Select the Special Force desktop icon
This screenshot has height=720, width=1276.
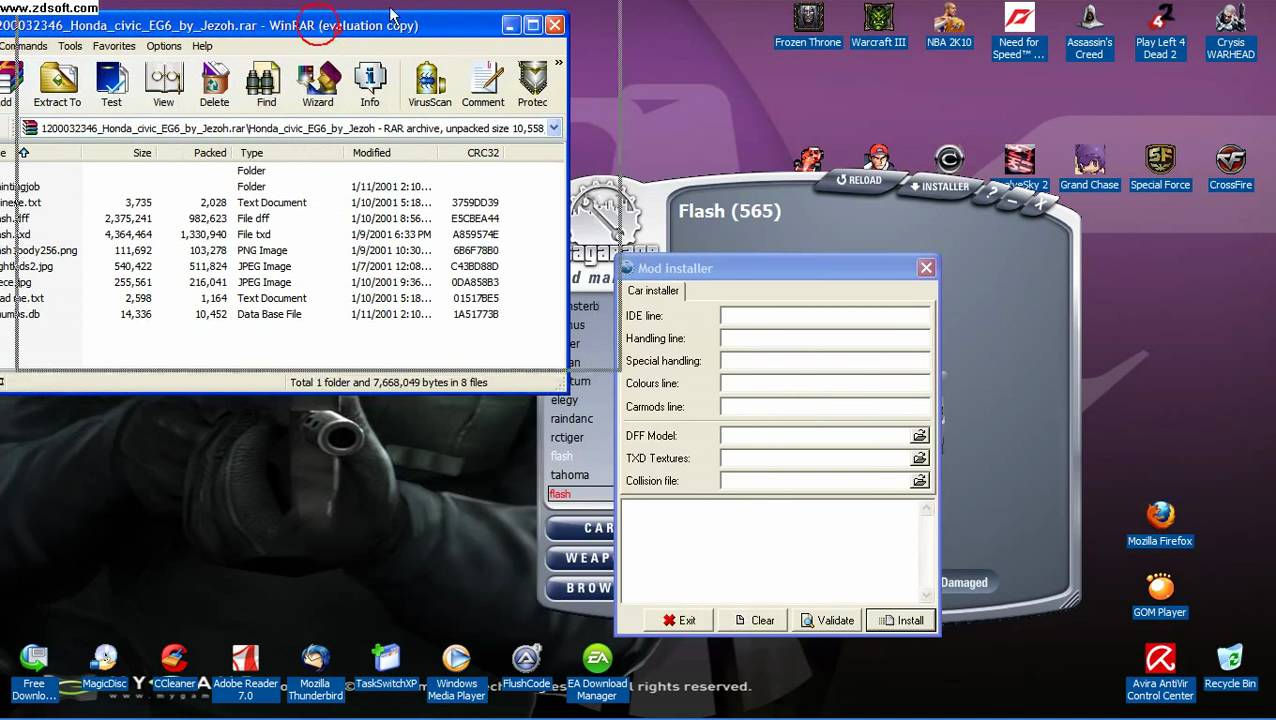coord(1160,168)
